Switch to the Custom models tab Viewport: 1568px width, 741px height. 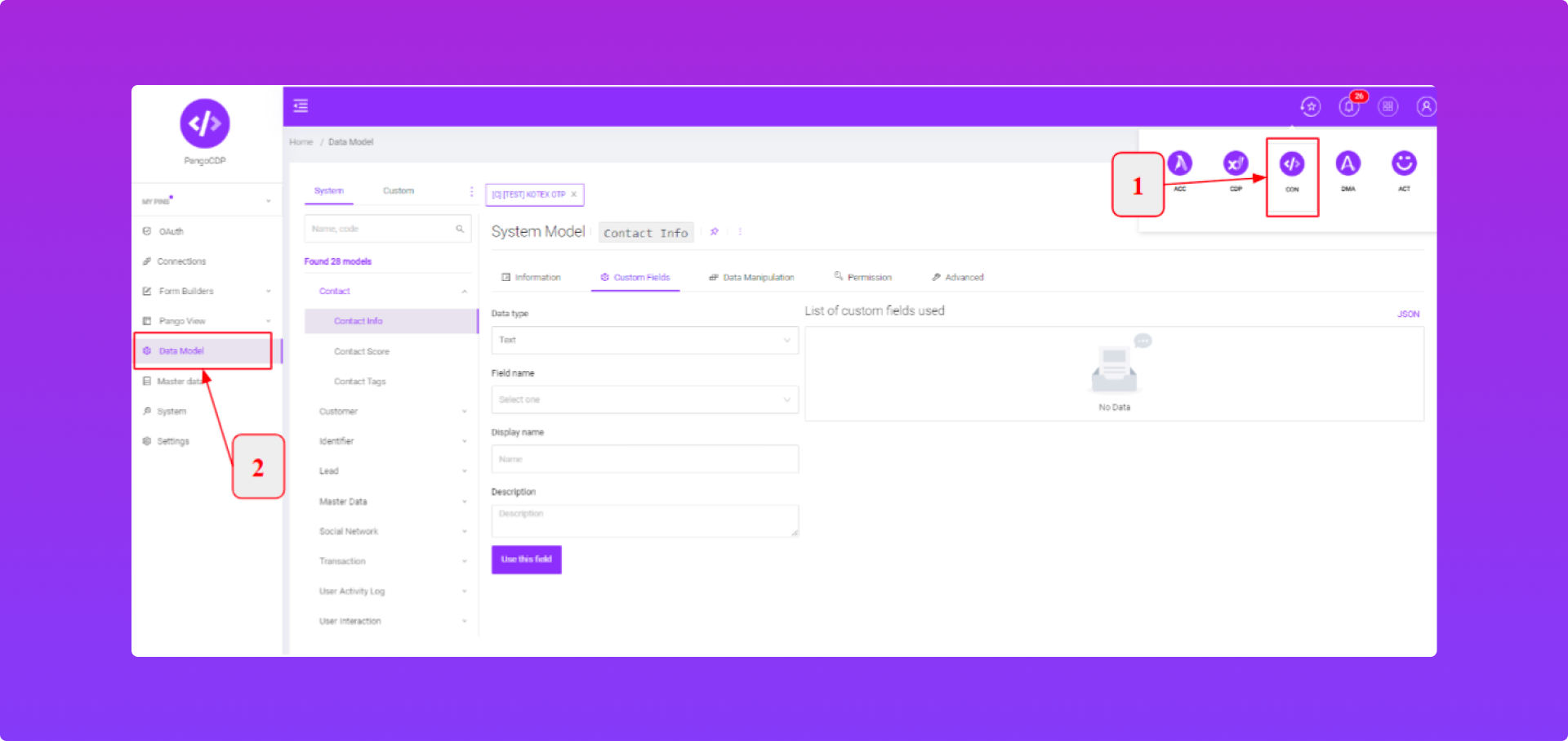tap(399, 191)
